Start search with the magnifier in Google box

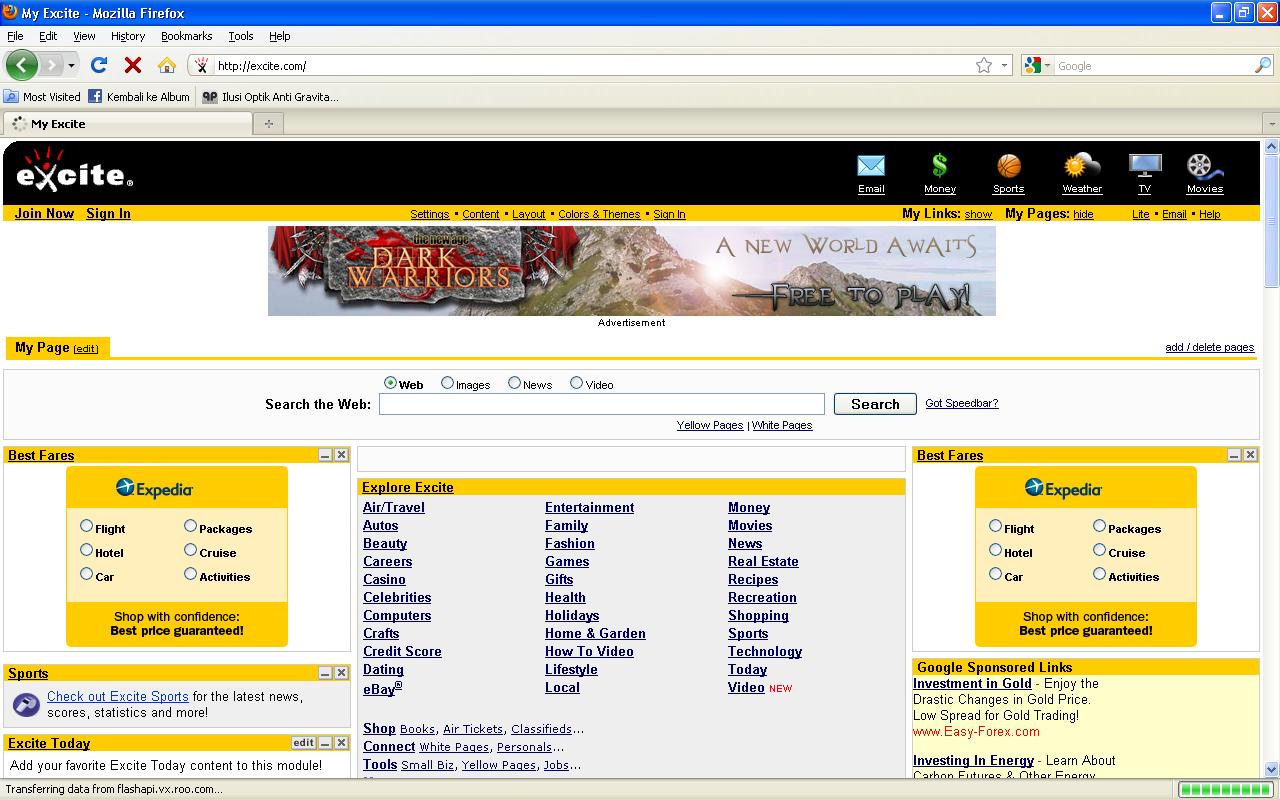pos(1263,65)
